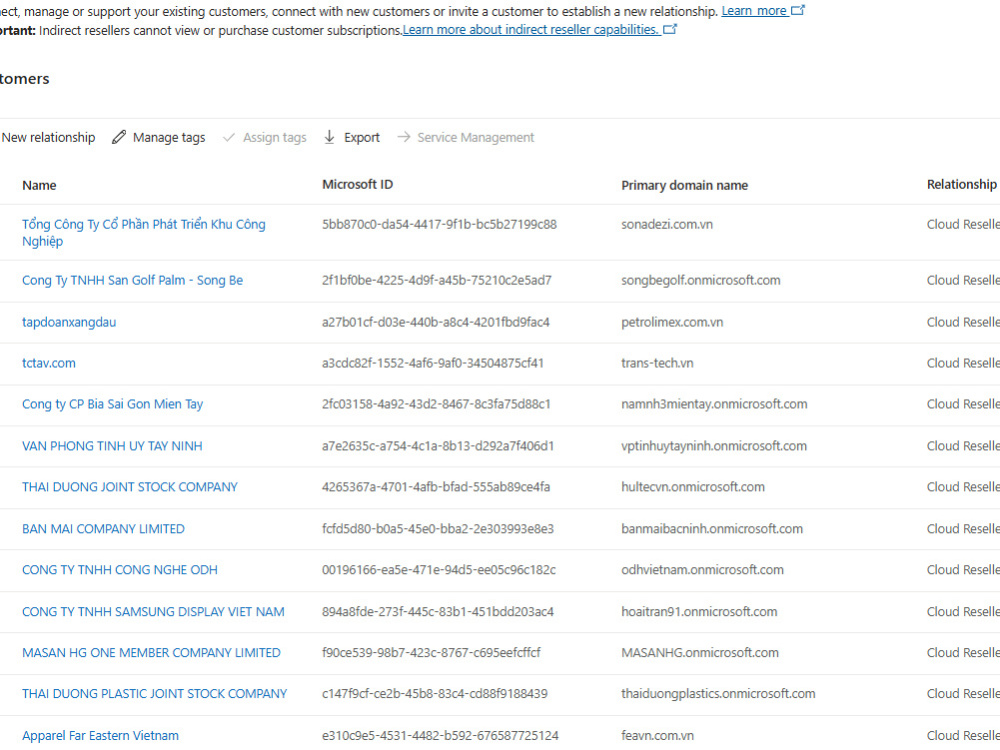Screen dimensions: 1000x750
Task: Click domain odhvietnam.onmicrosoft.com
Action: click(703, 570)
